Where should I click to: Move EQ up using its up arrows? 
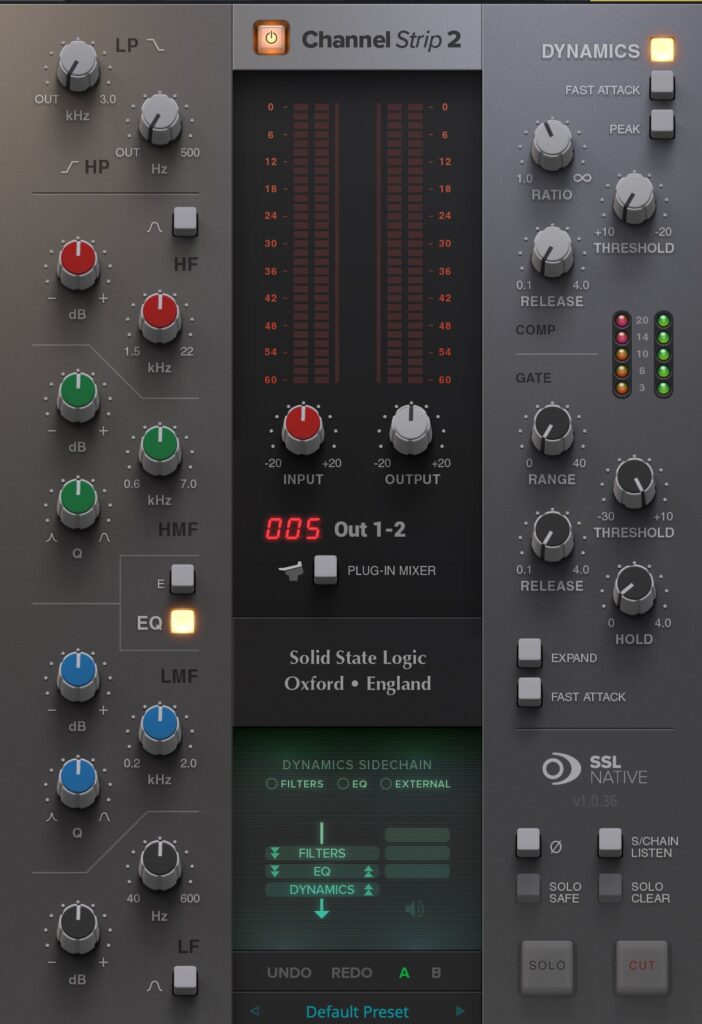(368, 871)
